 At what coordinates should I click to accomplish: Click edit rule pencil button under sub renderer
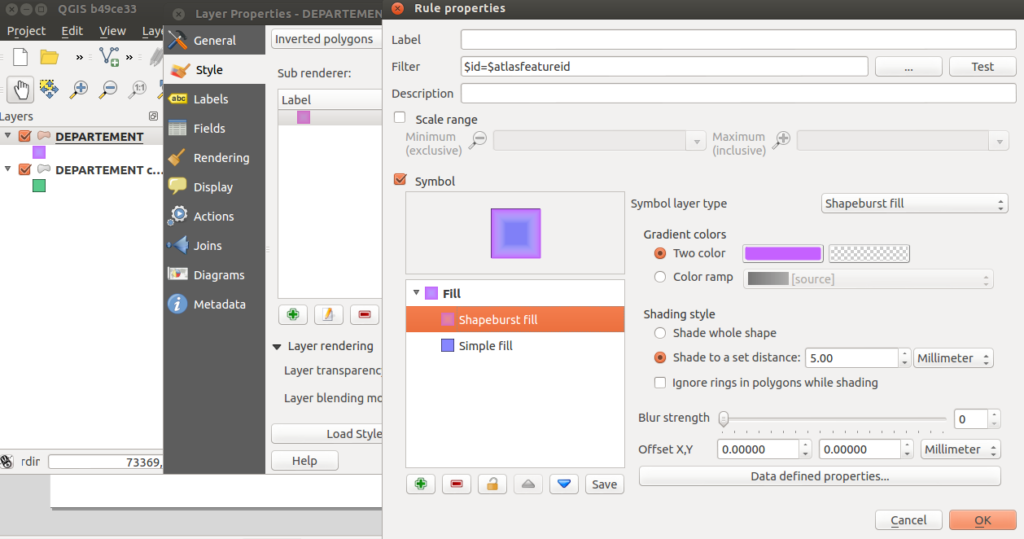point(328,315)
